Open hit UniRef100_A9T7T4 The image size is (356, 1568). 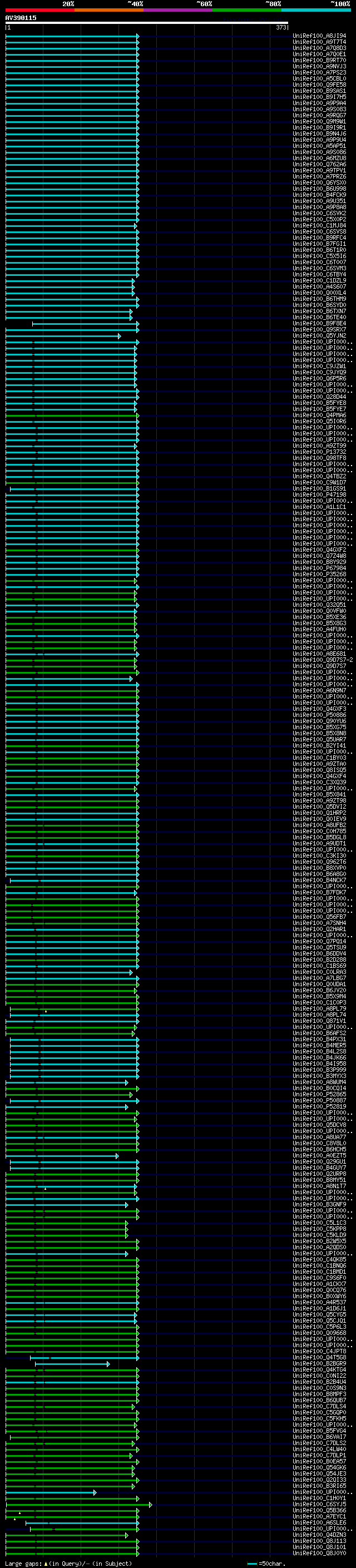point(319,42)
